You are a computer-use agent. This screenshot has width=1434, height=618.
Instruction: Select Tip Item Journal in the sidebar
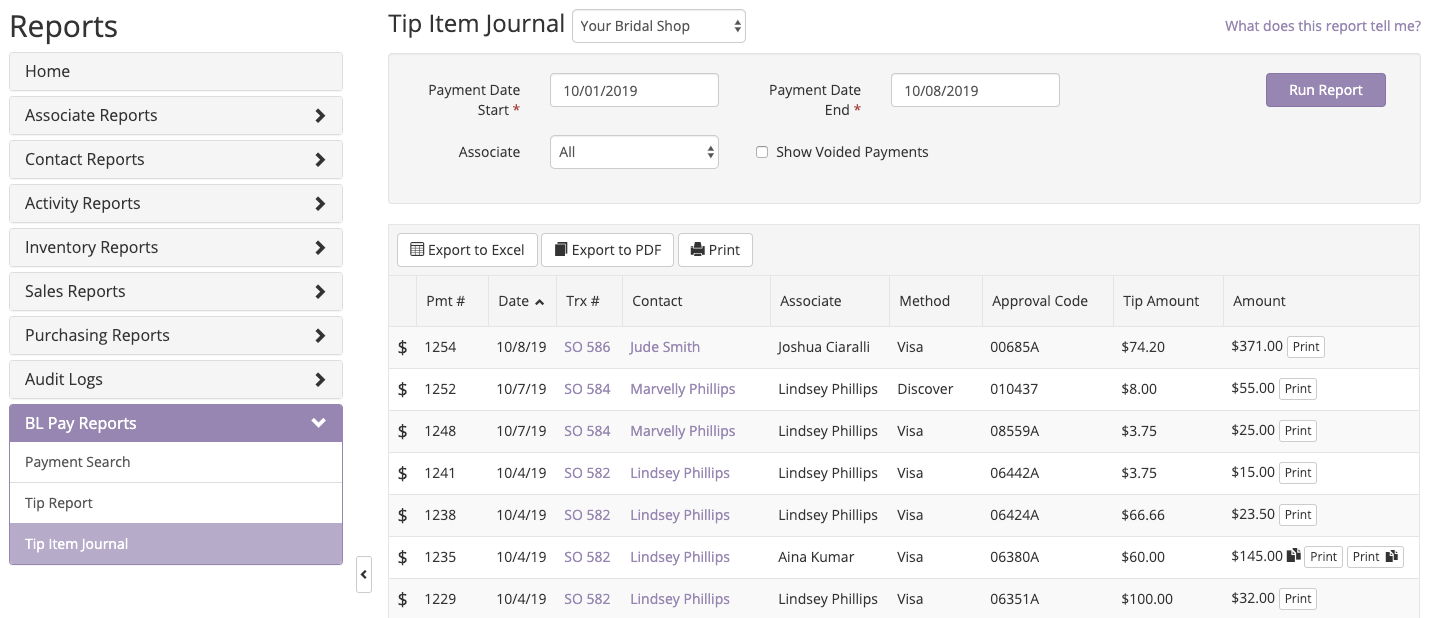(176, 544)
